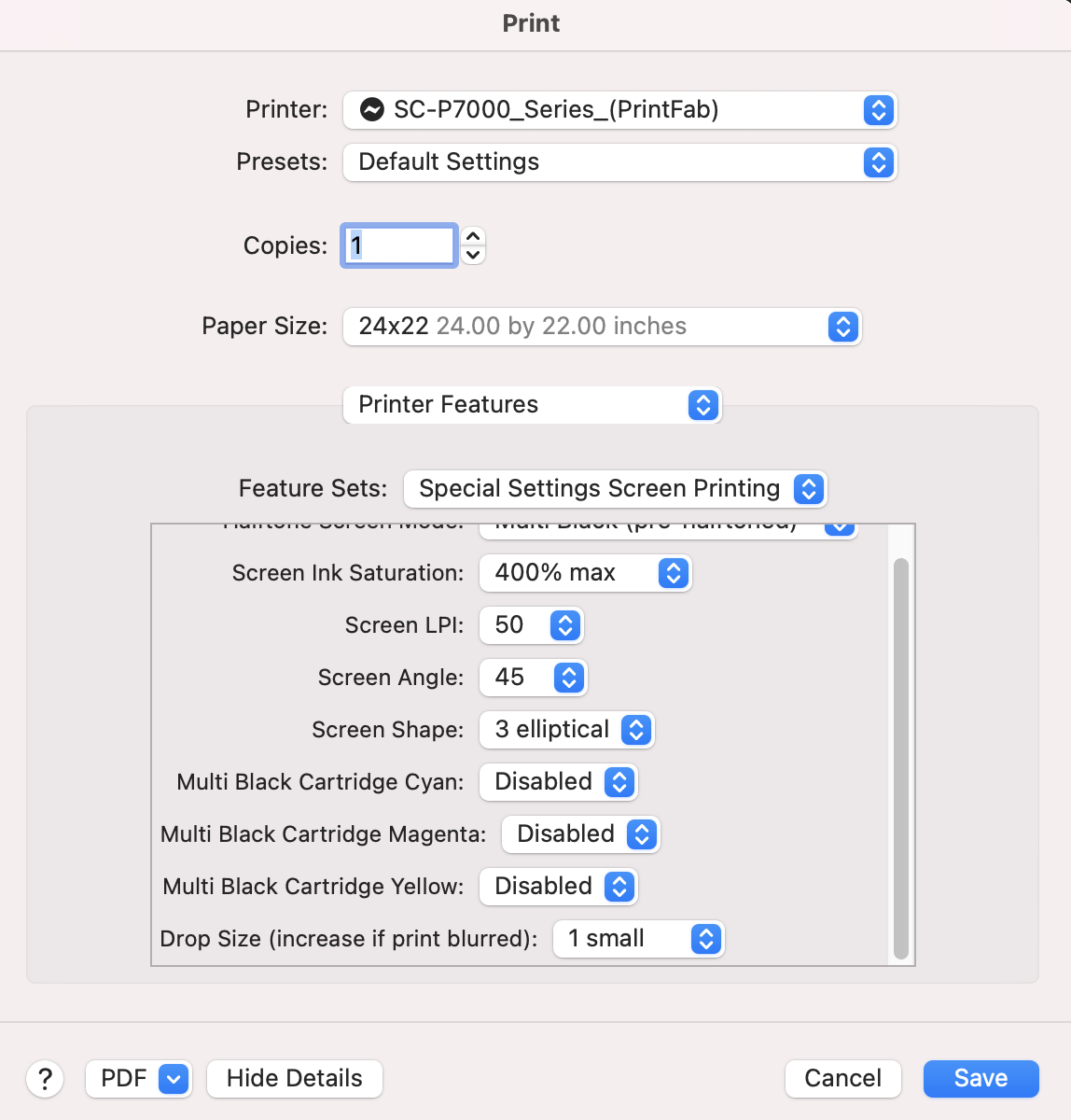This screenshot has width=1071, height=1120.
Task: Open the Presets Default Settings dropdown
Action: click(x=619, y=162)
